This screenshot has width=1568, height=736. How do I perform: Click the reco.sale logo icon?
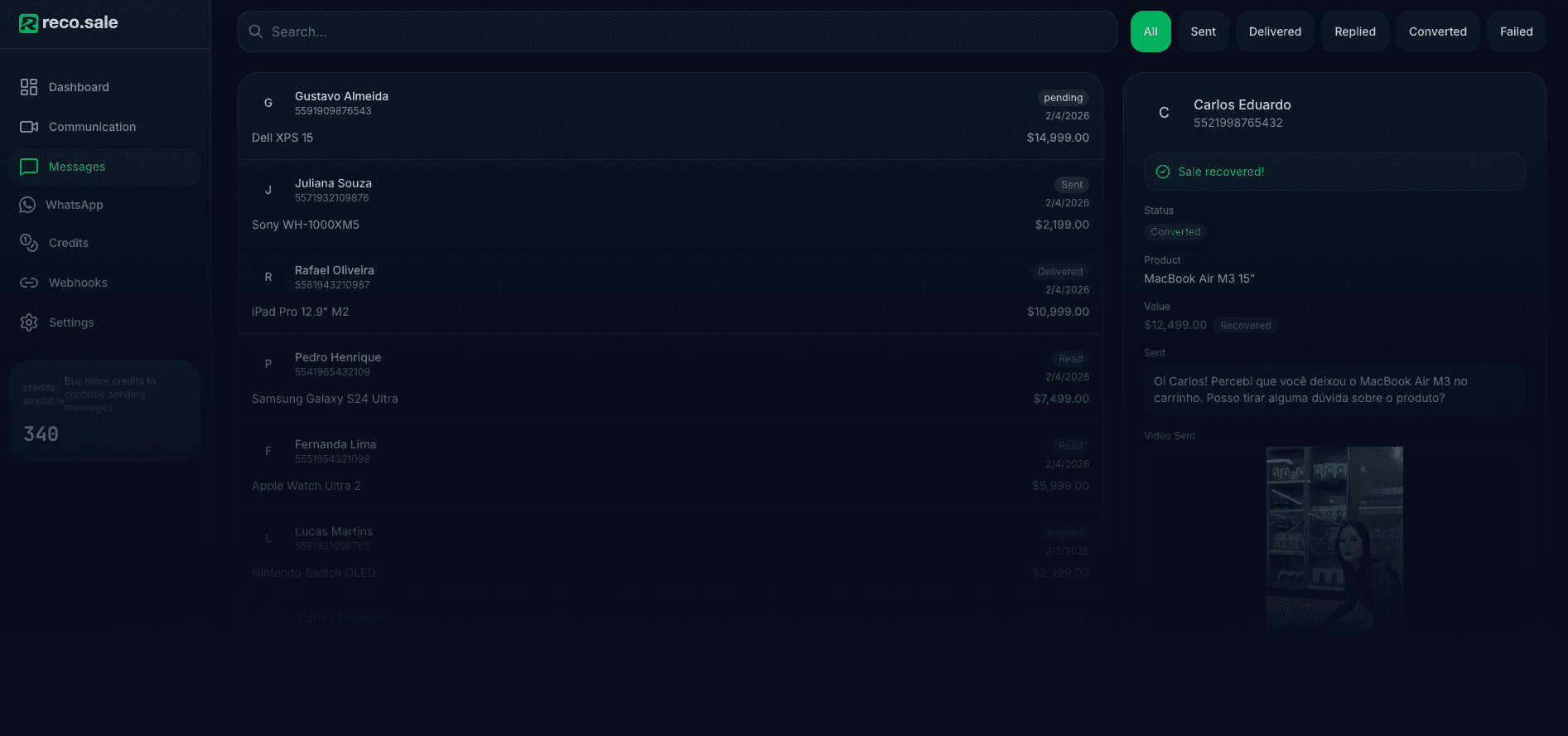click(28, 23)
